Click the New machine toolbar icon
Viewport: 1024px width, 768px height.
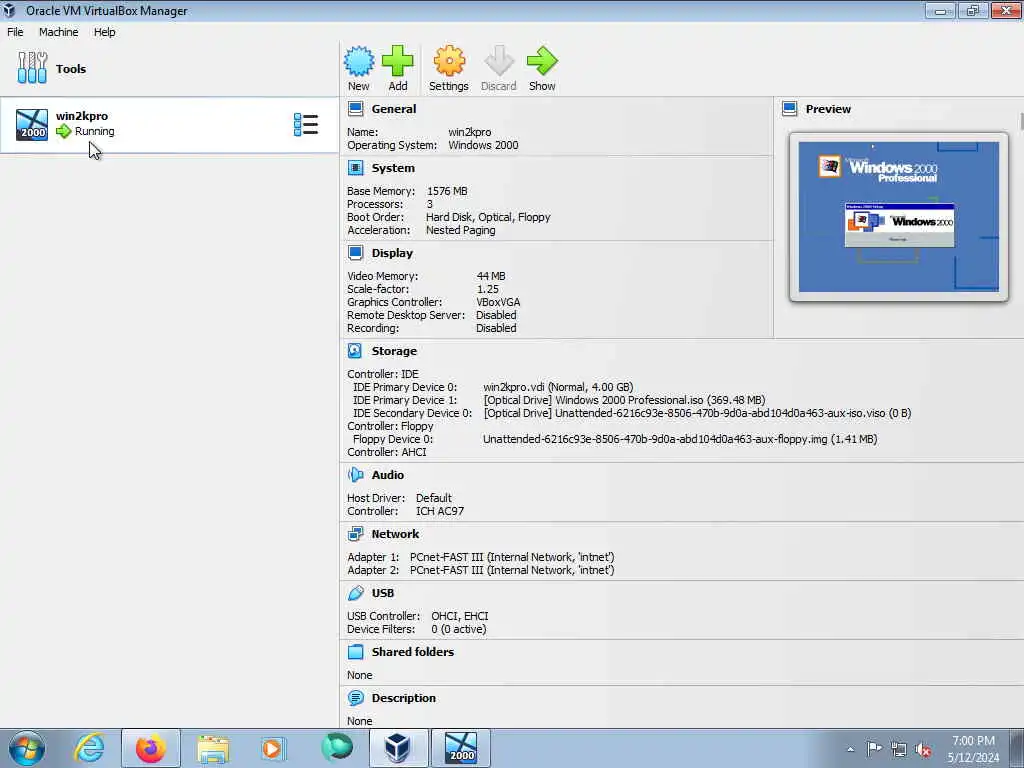(x=359, y=61)
